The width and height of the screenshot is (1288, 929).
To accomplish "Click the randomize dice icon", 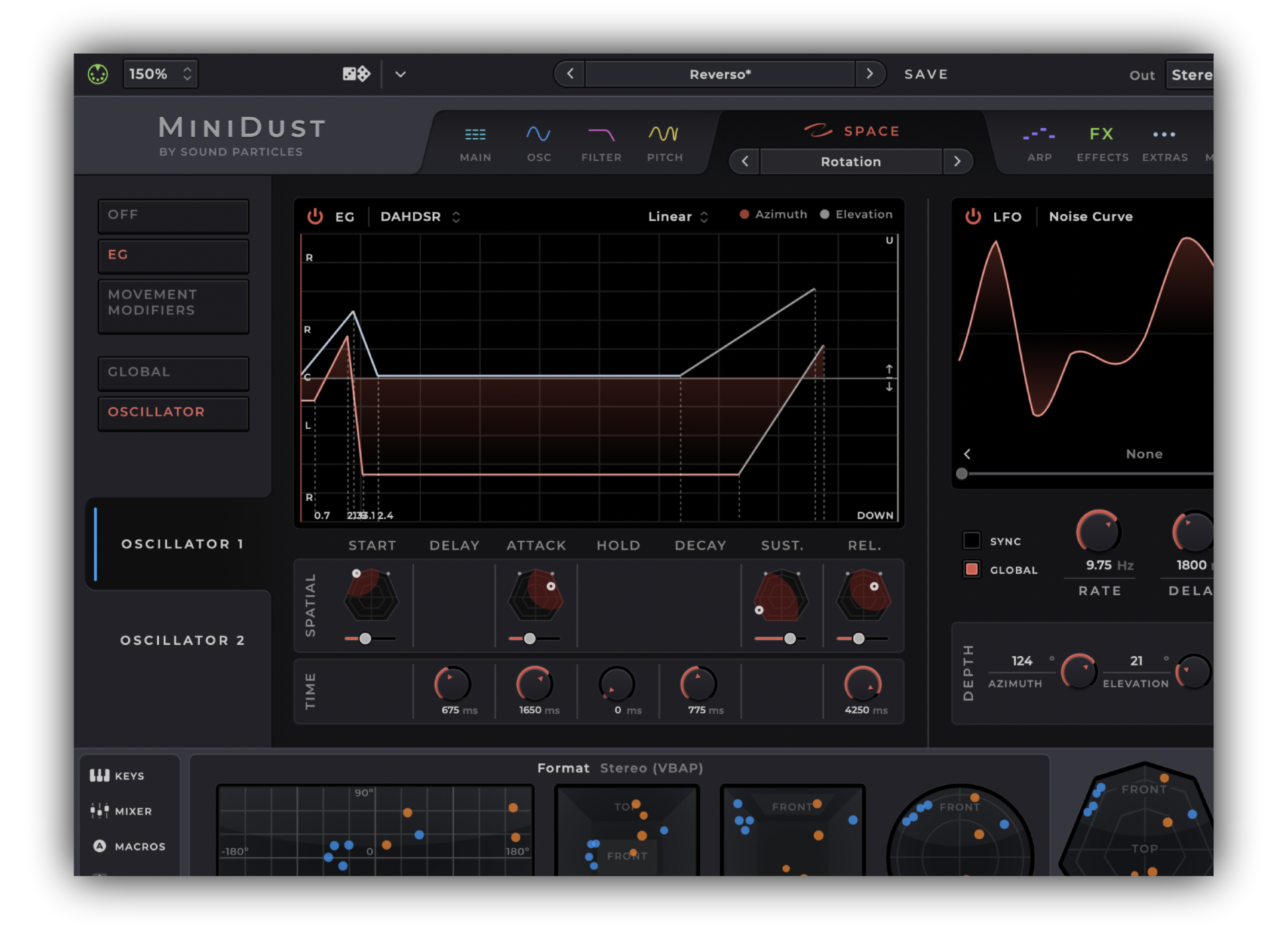I will coord(356,74).
